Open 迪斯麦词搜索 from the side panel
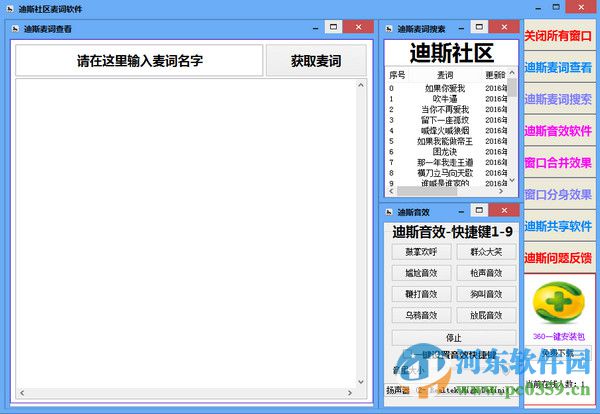The width and height of the screenshot is (600, 414). click(558, 99)
